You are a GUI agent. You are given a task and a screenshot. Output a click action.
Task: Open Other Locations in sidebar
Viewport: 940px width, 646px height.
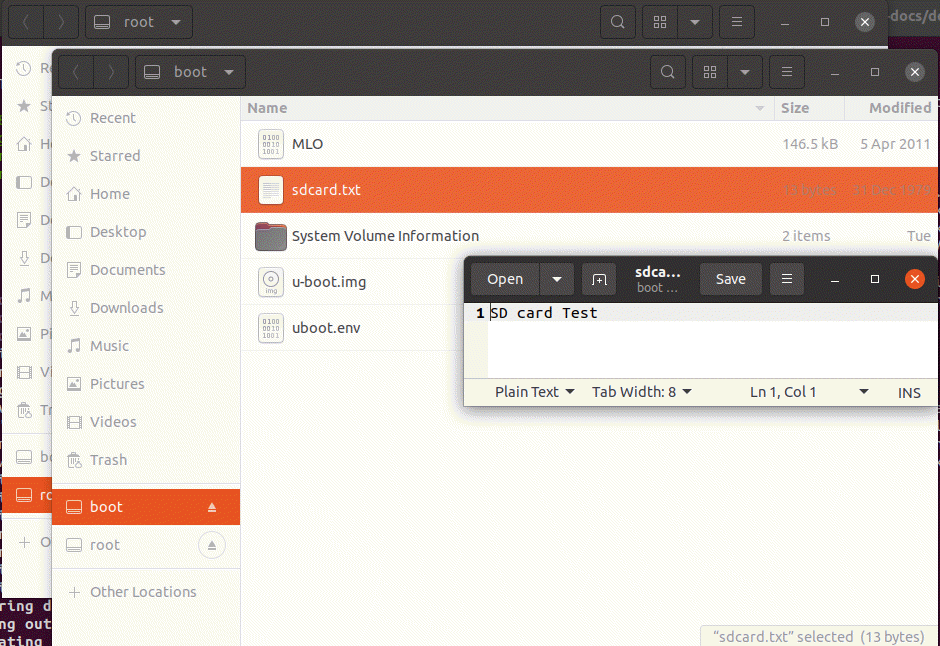[146, 592]
